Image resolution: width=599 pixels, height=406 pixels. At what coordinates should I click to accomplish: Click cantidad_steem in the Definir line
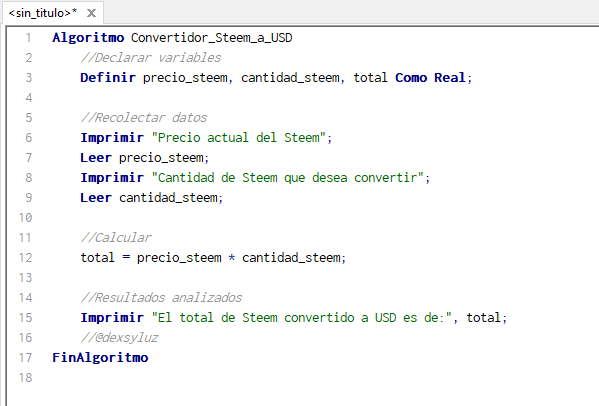[290, 78]
